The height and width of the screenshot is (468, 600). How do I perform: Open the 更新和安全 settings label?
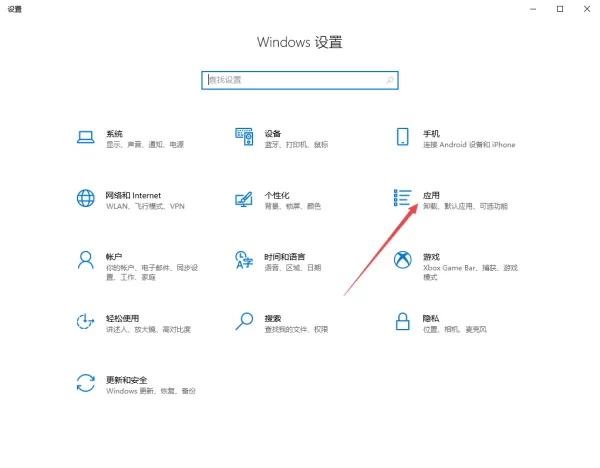coord(127,380)
